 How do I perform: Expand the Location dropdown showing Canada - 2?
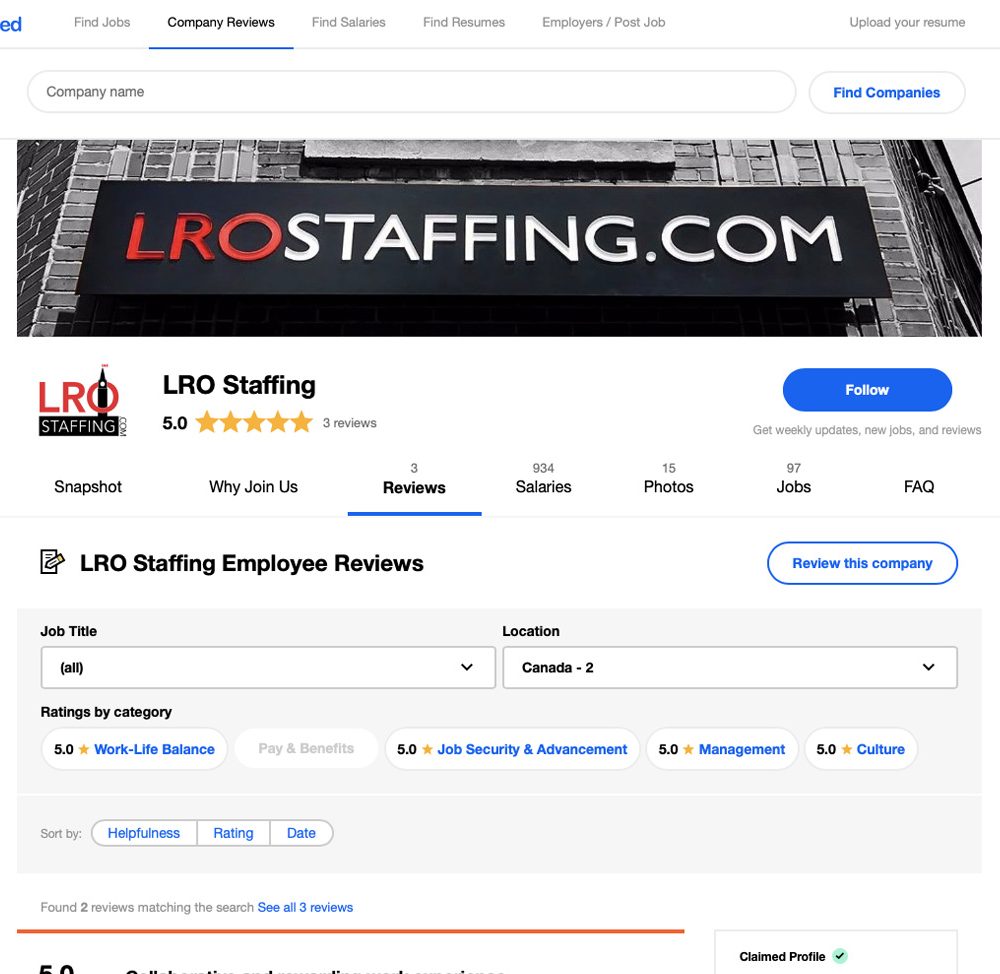[730, 667]
